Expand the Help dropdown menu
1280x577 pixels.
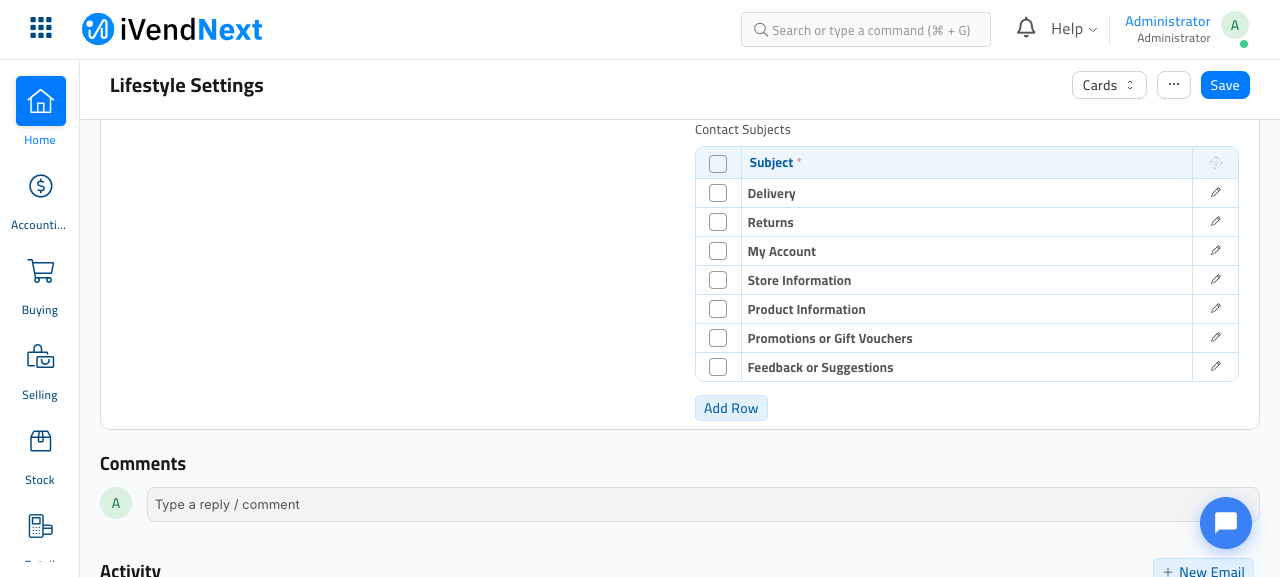pos(1074,29)
